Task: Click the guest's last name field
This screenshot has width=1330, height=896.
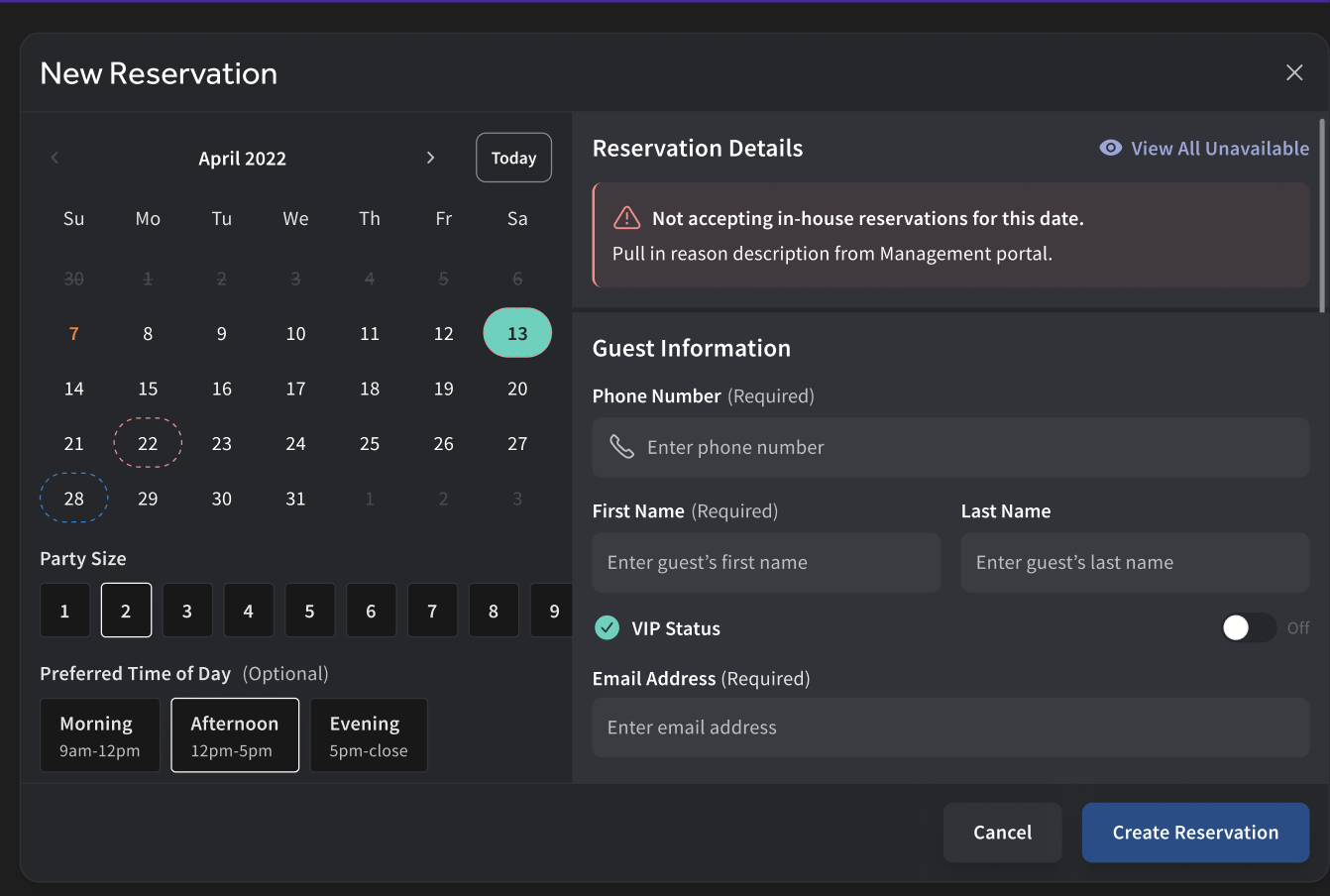Action: click(x=1135, y=563)
